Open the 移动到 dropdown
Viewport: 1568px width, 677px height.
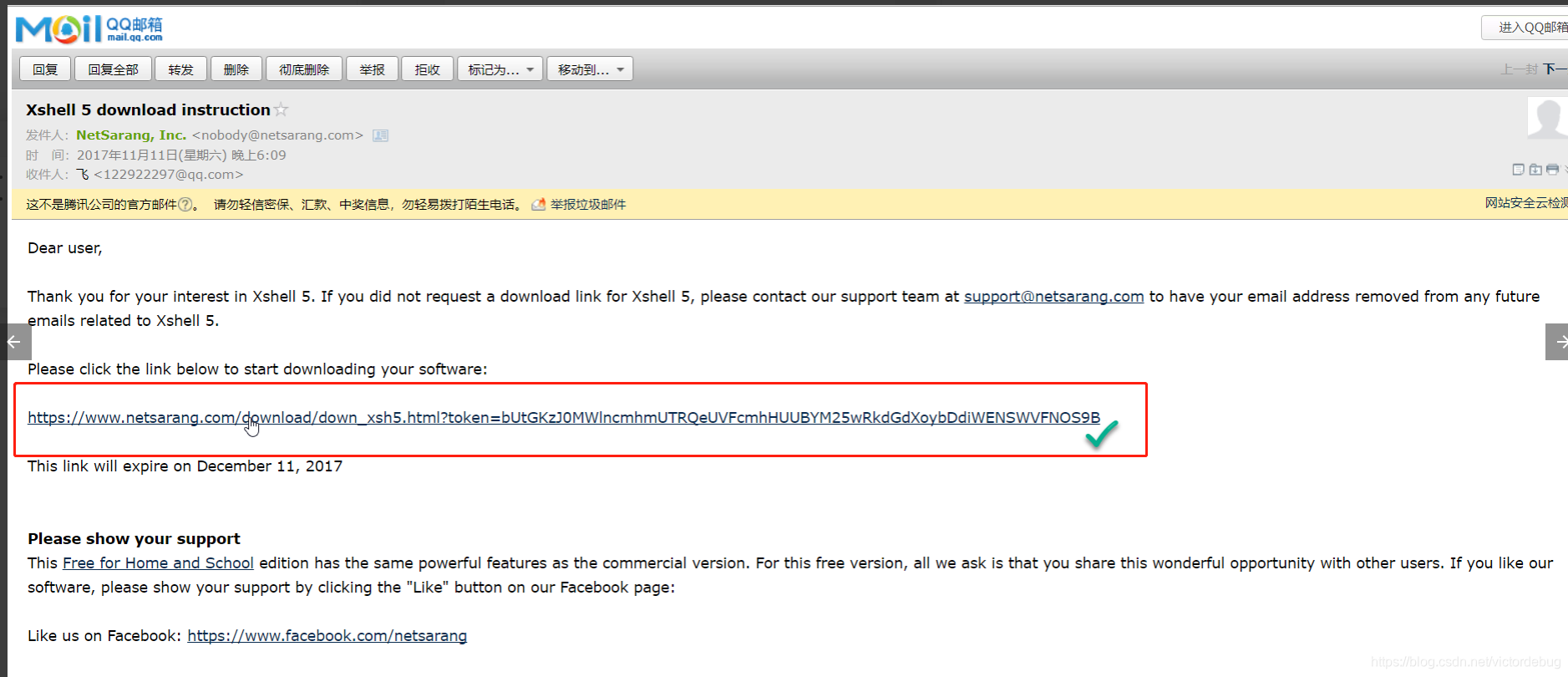coord(590,69)
